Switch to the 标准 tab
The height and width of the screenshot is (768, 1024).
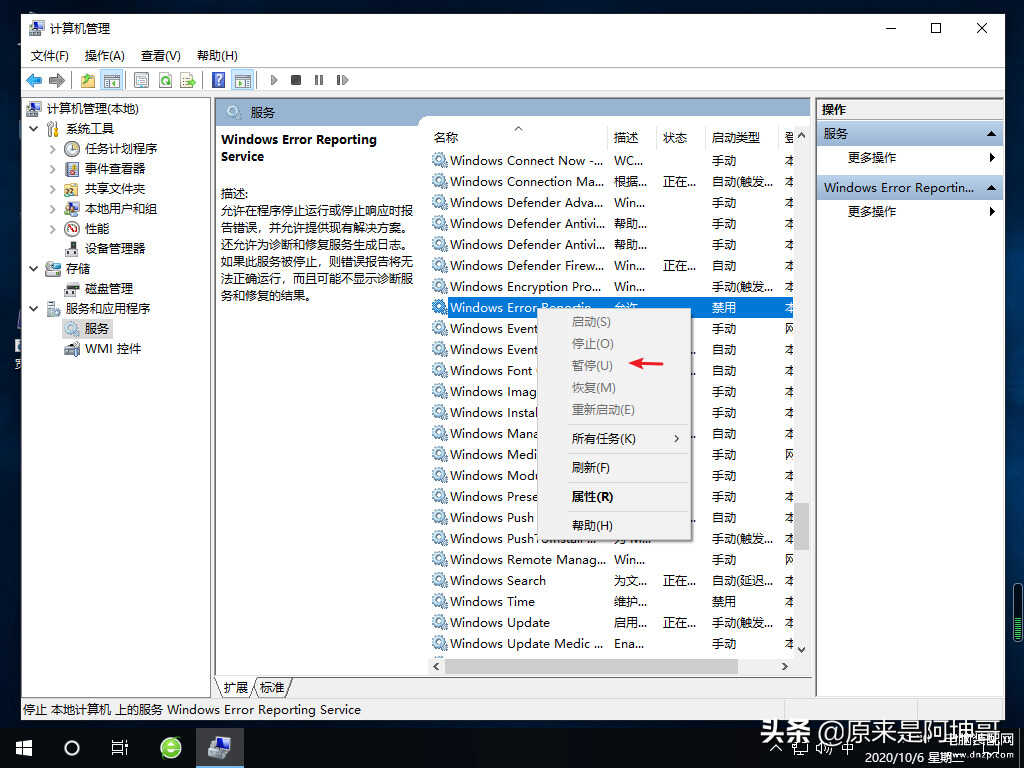[272, 688]
